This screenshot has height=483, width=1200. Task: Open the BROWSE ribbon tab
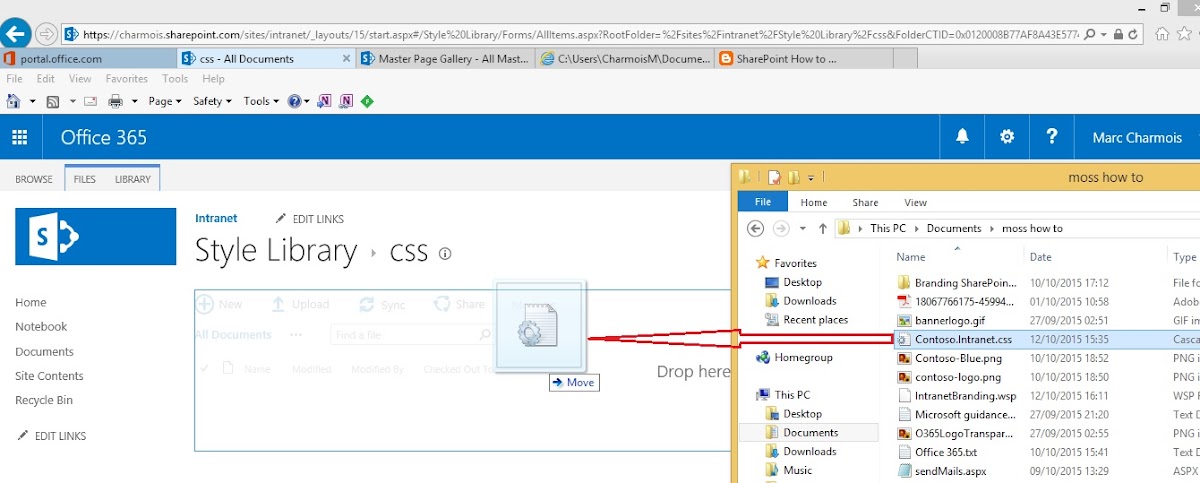(34, 180)
